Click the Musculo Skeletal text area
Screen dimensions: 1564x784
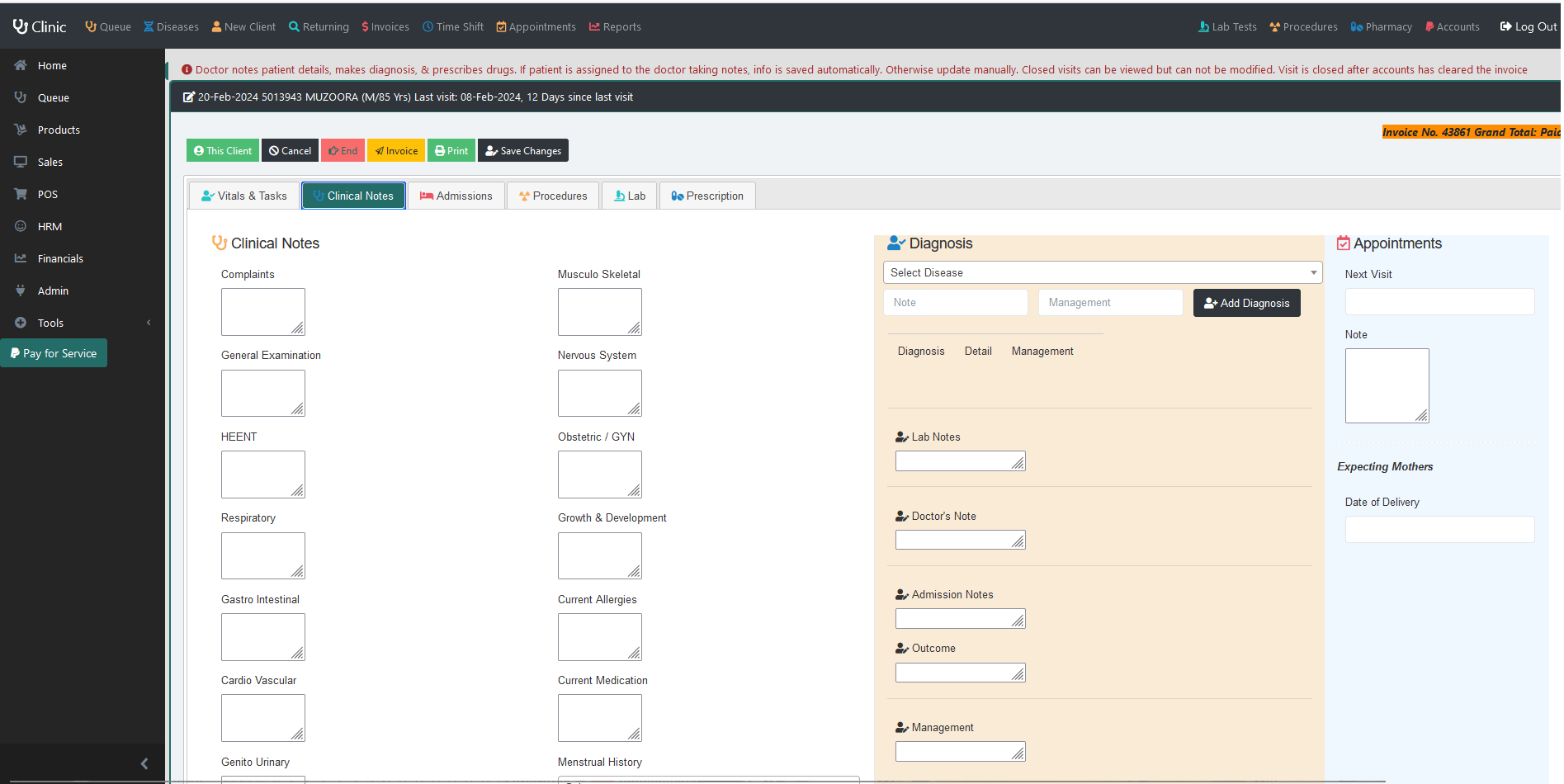(600, 312)
